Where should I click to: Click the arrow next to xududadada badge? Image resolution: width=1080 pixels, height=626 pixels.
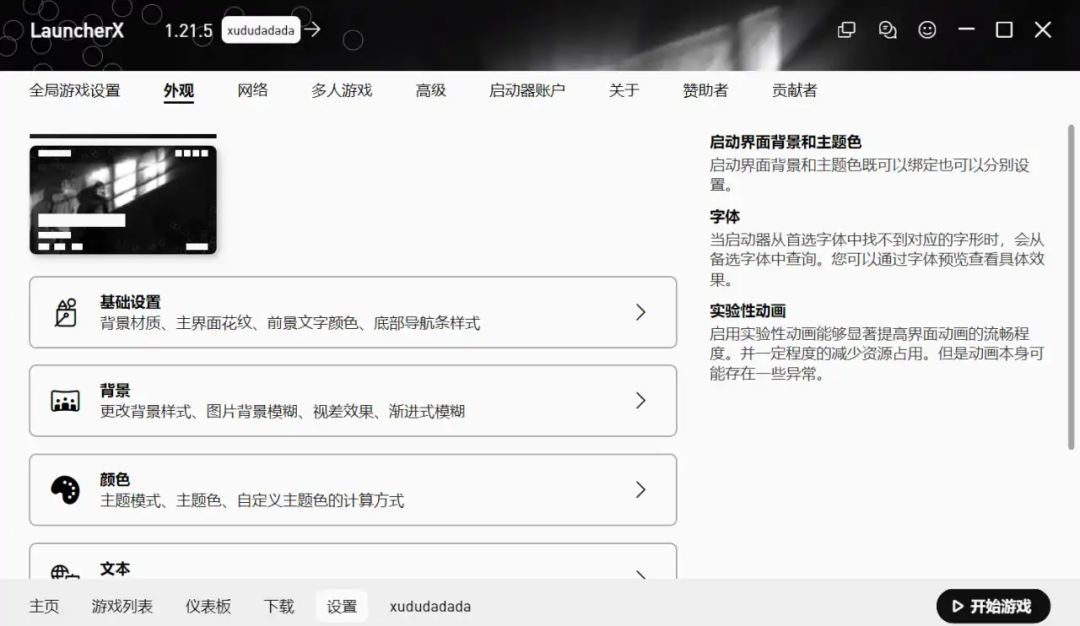(x=313, y=30)
